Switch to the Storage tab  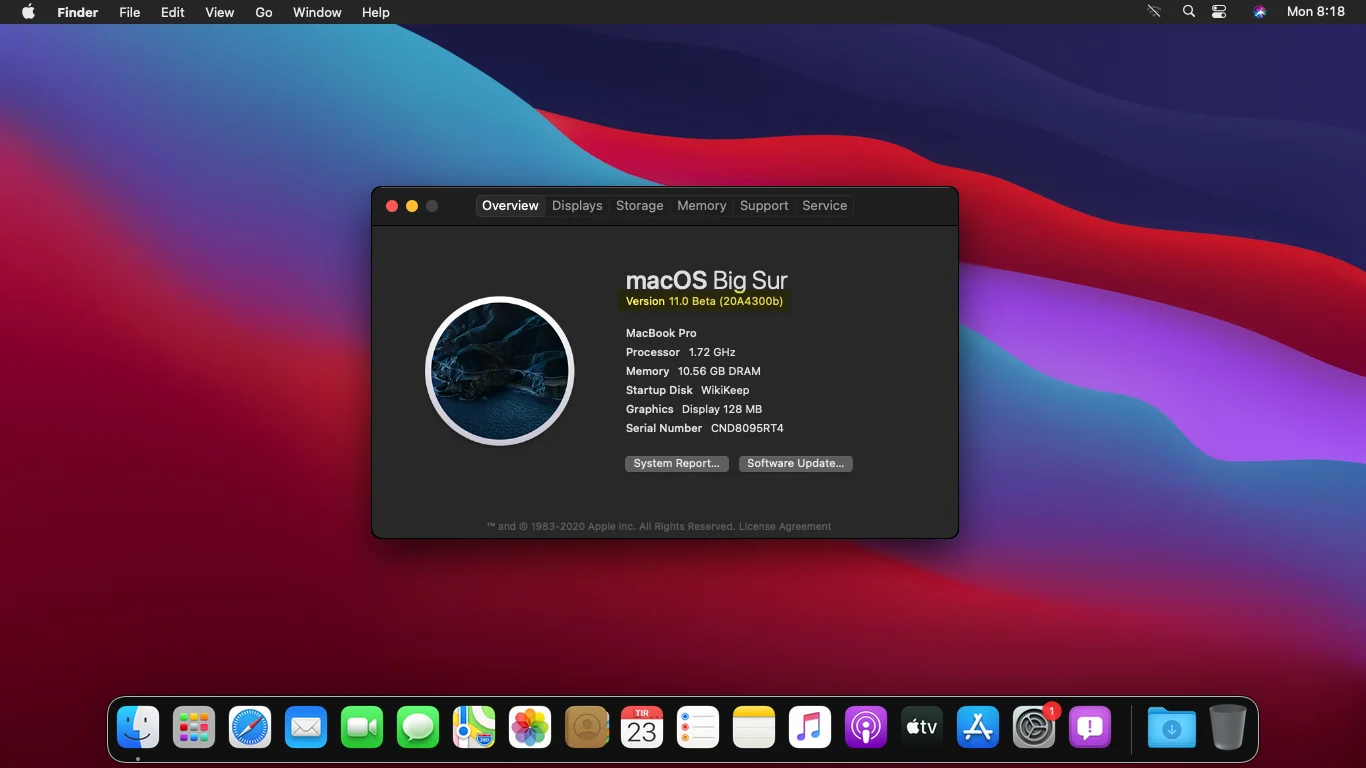[x=639, y=205]
